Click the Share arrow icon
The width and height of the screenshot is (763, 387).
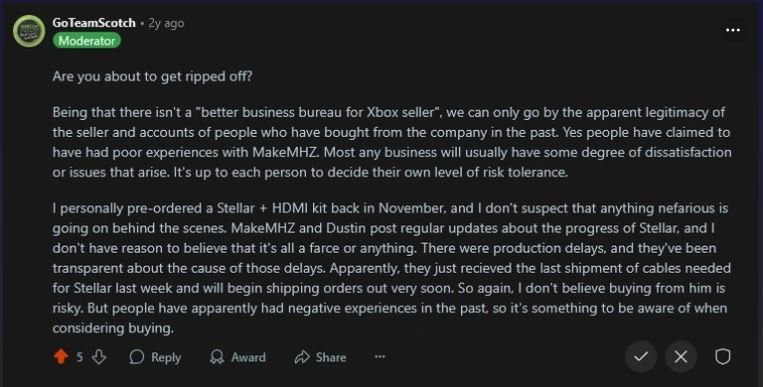[x=302, y=357]
